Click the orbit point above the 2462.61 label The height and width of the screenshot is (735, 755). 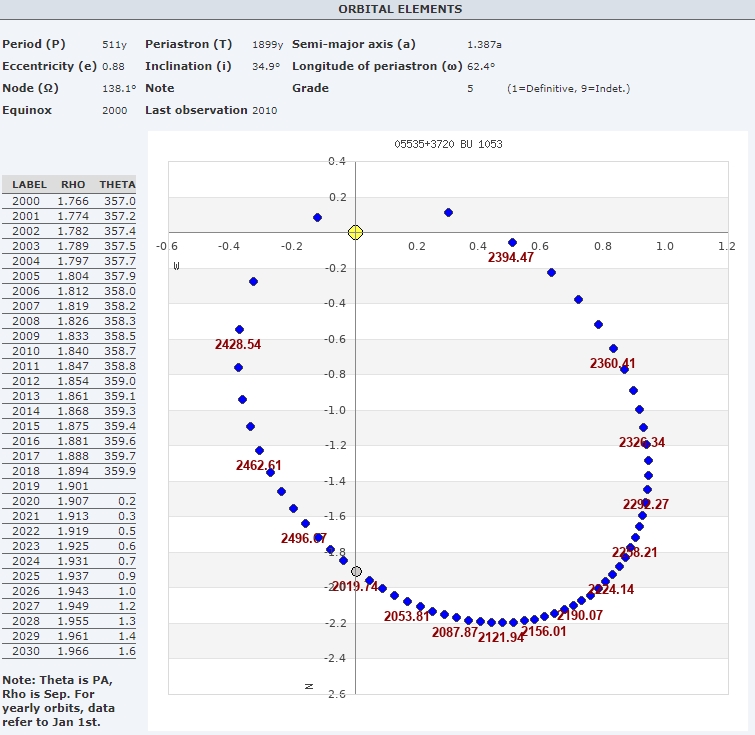click(x=259, y=451)
